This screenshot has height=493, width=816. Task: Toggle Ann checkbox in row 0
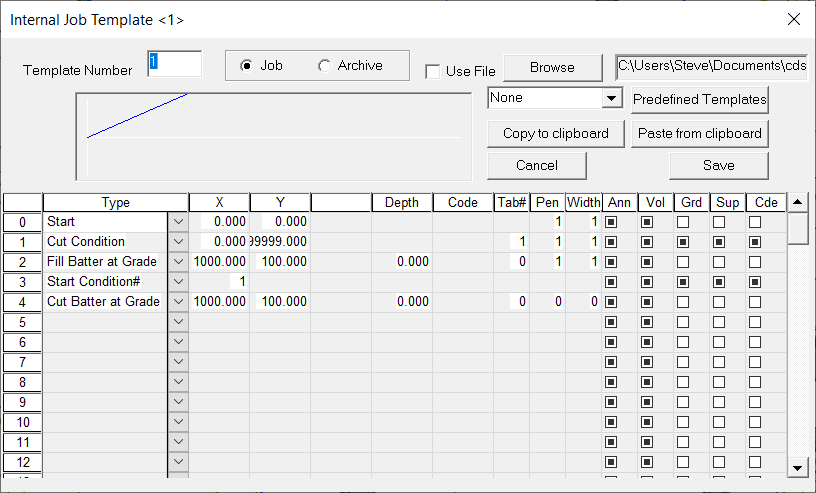(611, 221)
